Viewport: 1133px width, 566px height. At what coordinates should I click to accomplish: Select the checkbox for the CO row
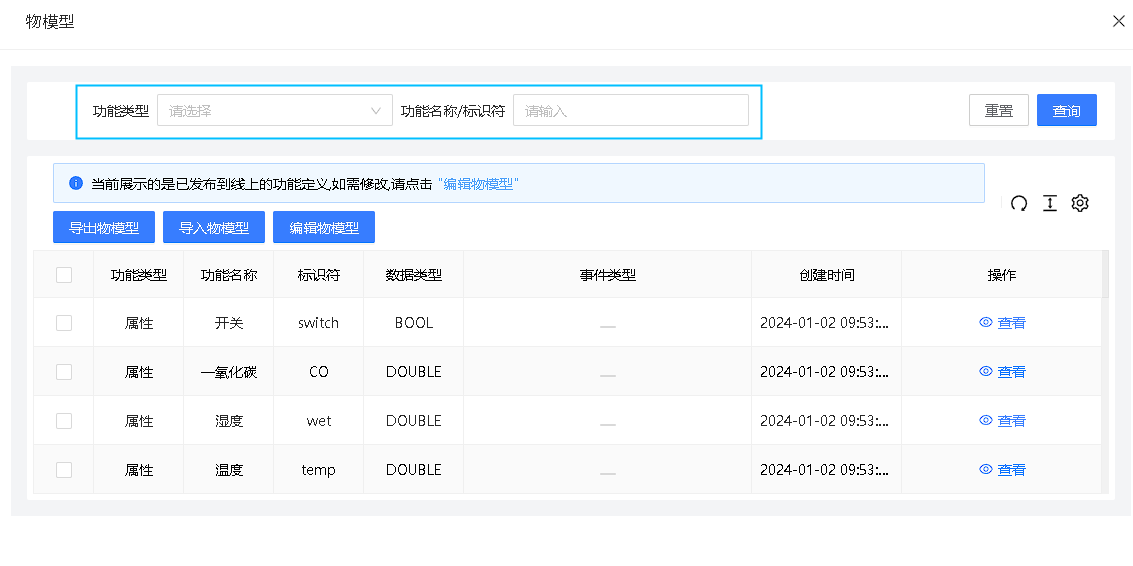(64, 372)
